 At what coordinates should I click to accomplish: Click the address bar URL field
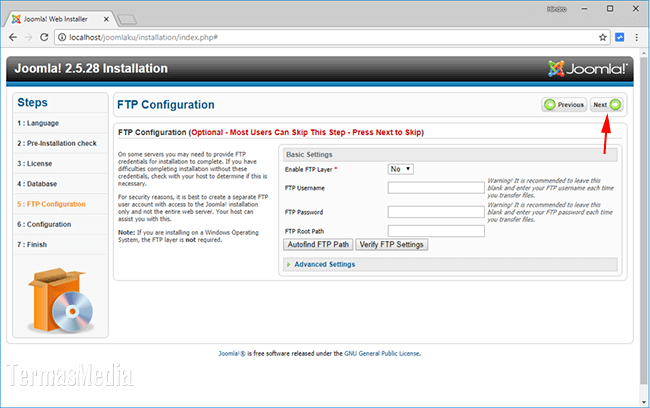[332, 37]
